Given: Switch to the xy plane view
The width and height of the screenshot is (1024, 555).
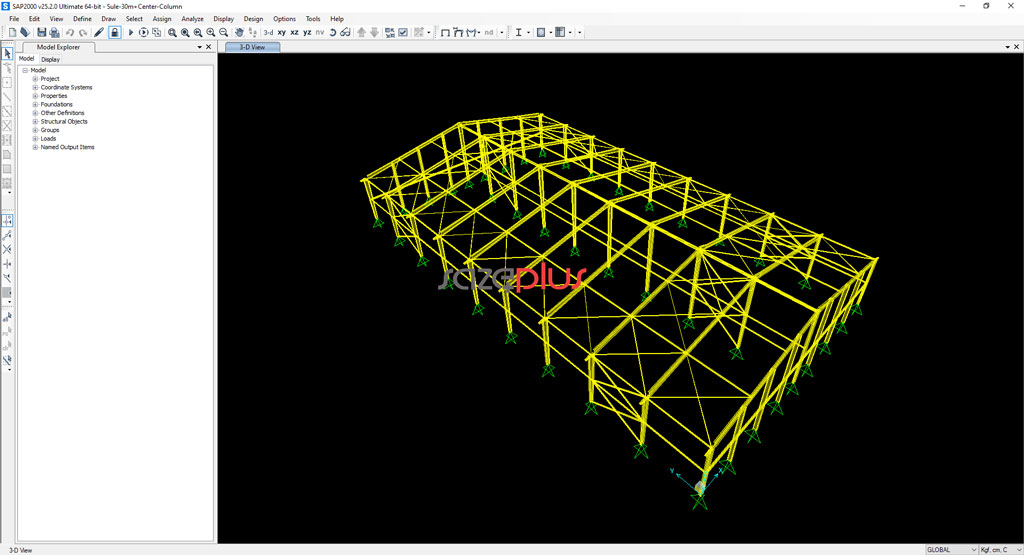Looking at the screenshot, I should click(x=281, y=32).
